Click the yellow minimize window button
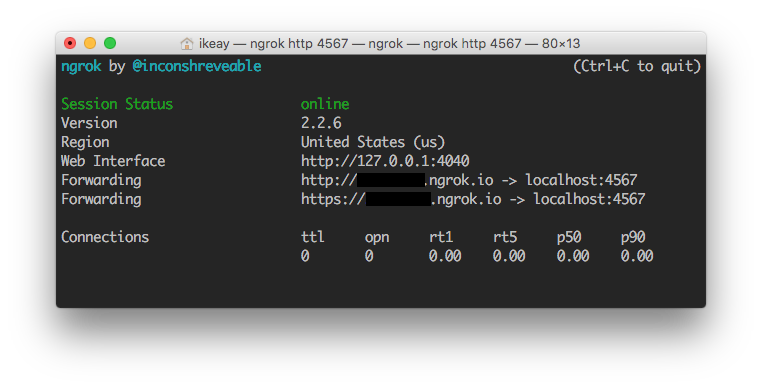 [x=90, y=43]
